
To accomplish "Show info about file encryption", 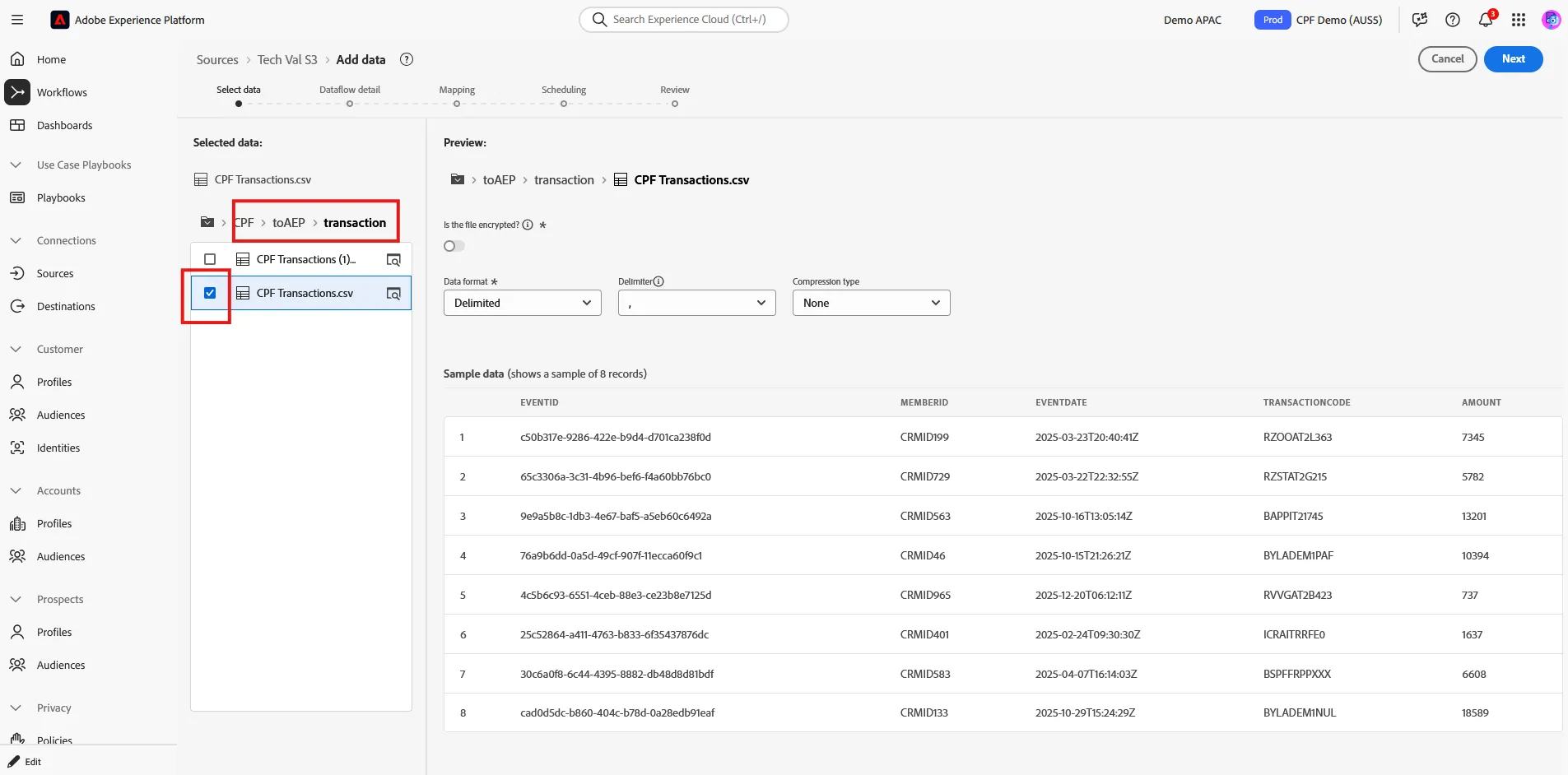I will (x=528, y=225).
